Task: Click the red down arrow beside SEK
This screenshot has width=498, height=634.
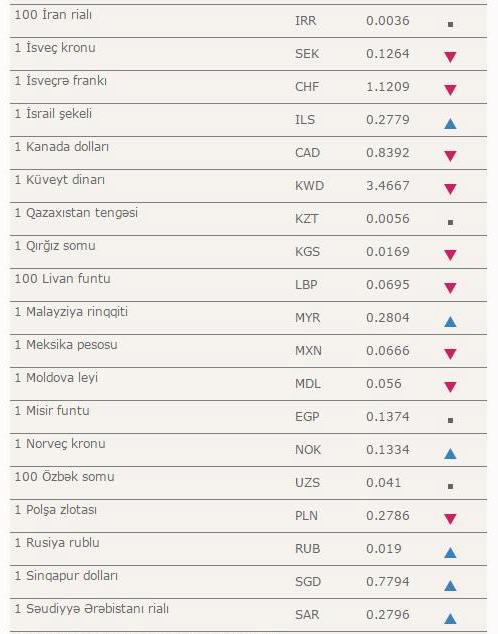Action: pyautogui.click(x=450, y=57)
